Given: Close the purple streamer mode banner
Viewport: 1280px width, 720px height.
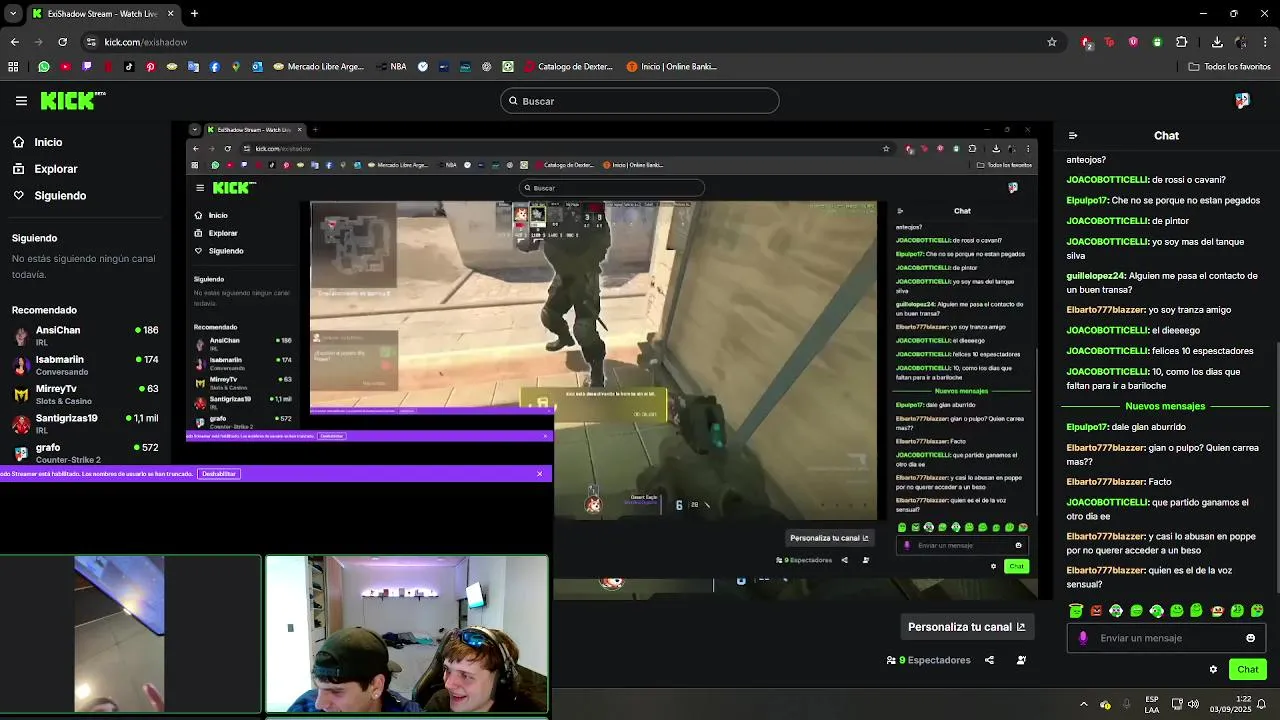Looking at the screenshot, I should click(x=540, y=474).
